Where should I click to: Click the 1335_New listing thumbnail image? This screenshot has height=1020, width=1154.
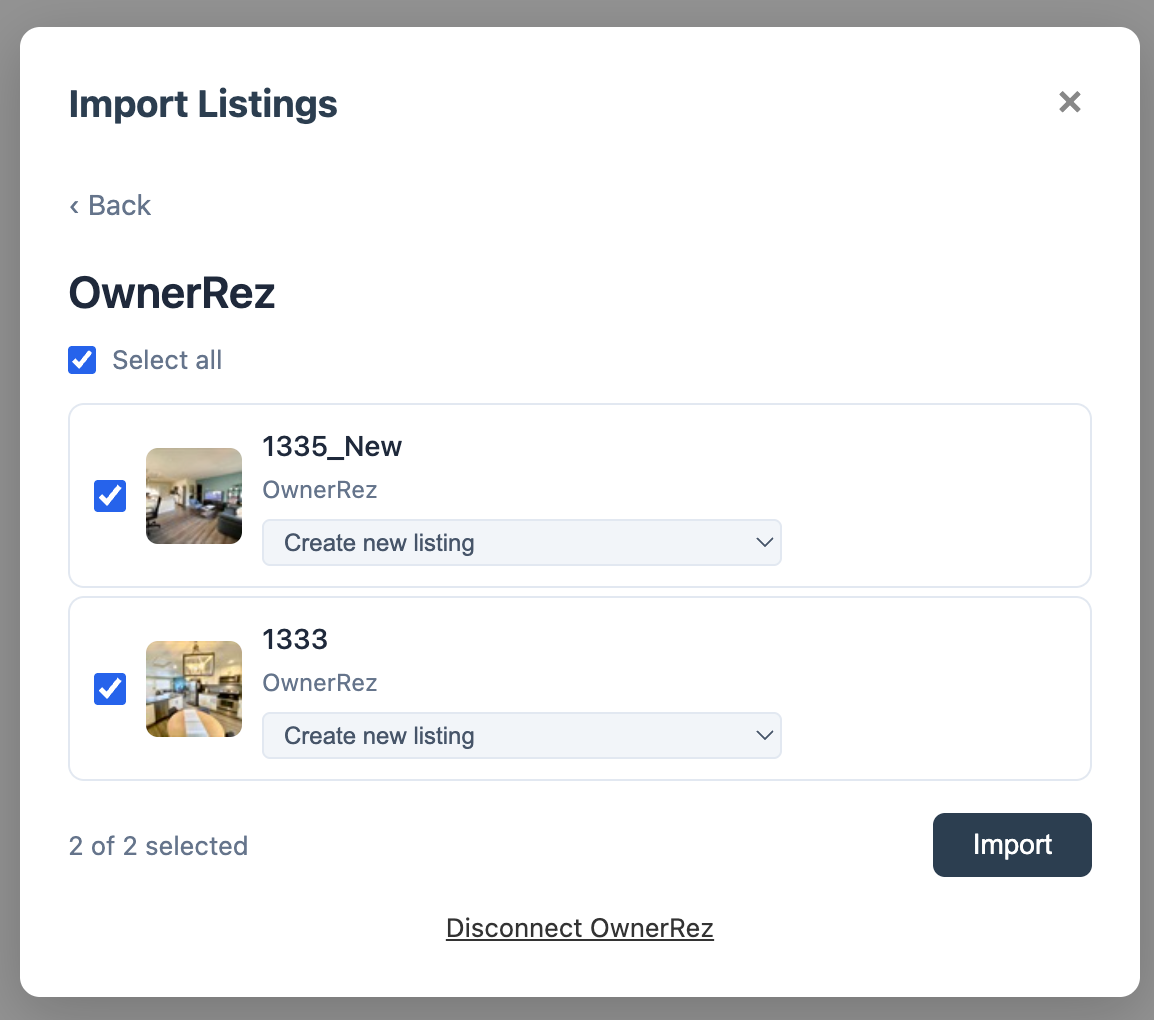[x=193, y=495]
